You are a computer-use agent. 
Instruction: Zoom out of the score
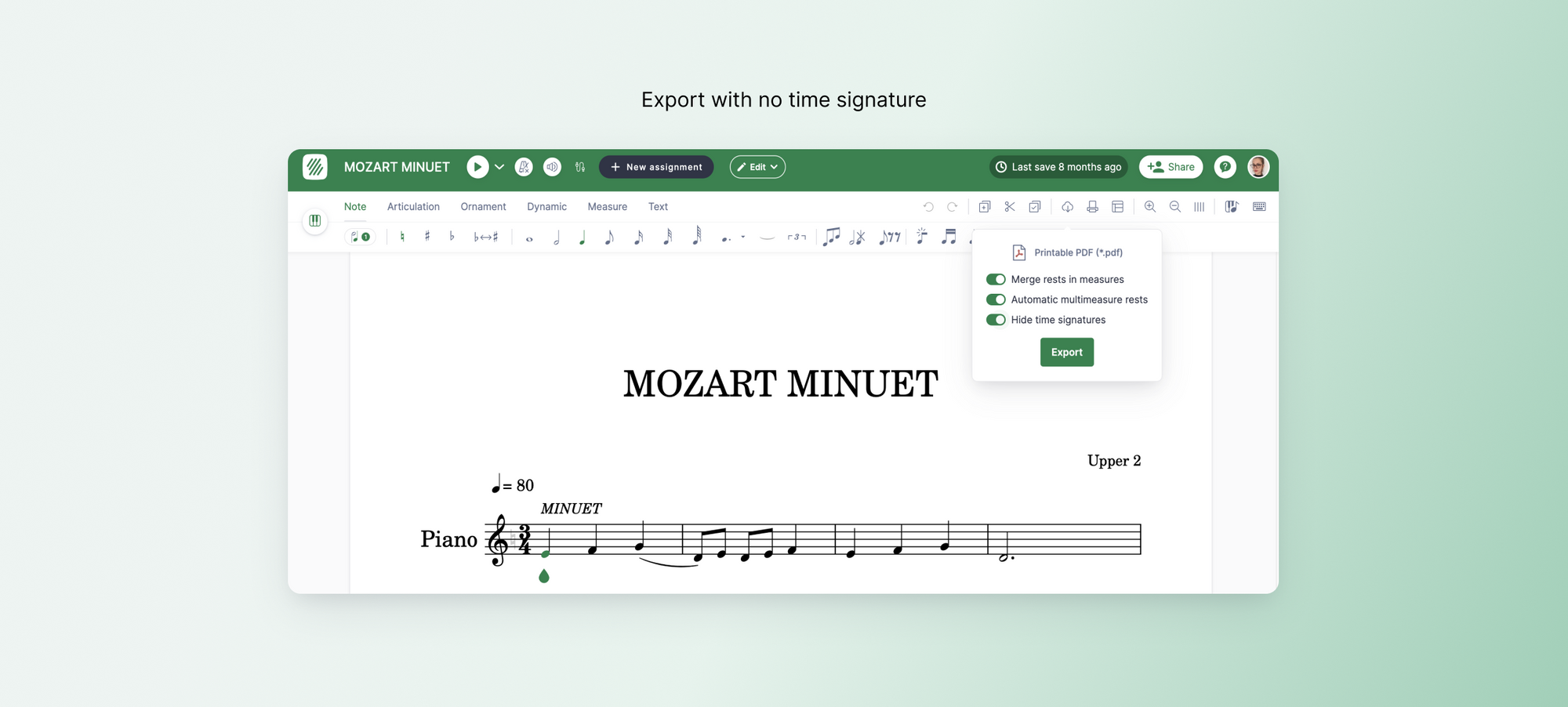1175,207
